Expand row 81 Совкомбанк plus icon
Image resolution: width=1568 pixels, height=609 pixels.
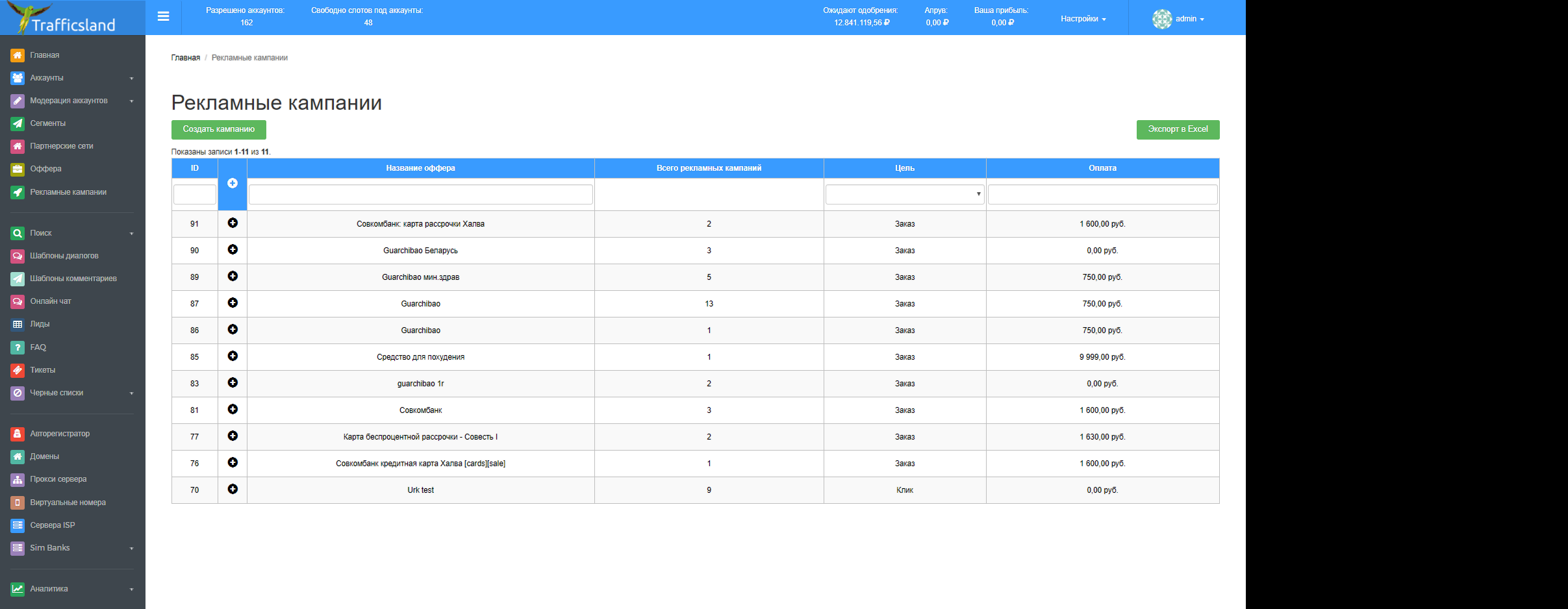tap(233, 409)
